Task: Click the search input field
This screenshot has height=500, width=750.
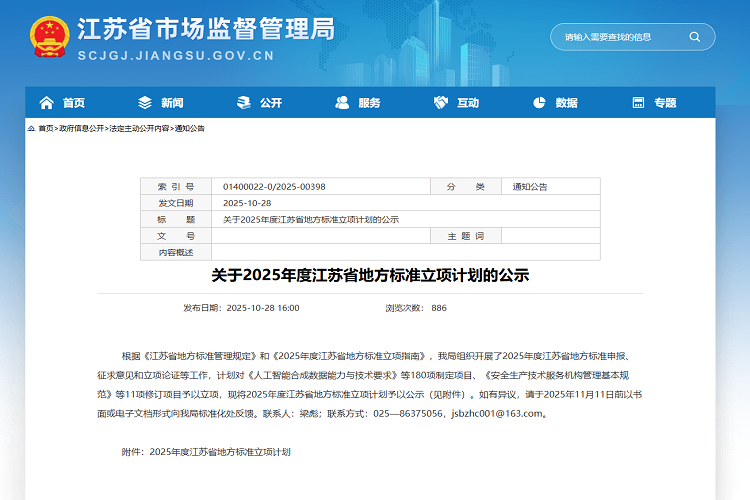Action: point(620,37)
